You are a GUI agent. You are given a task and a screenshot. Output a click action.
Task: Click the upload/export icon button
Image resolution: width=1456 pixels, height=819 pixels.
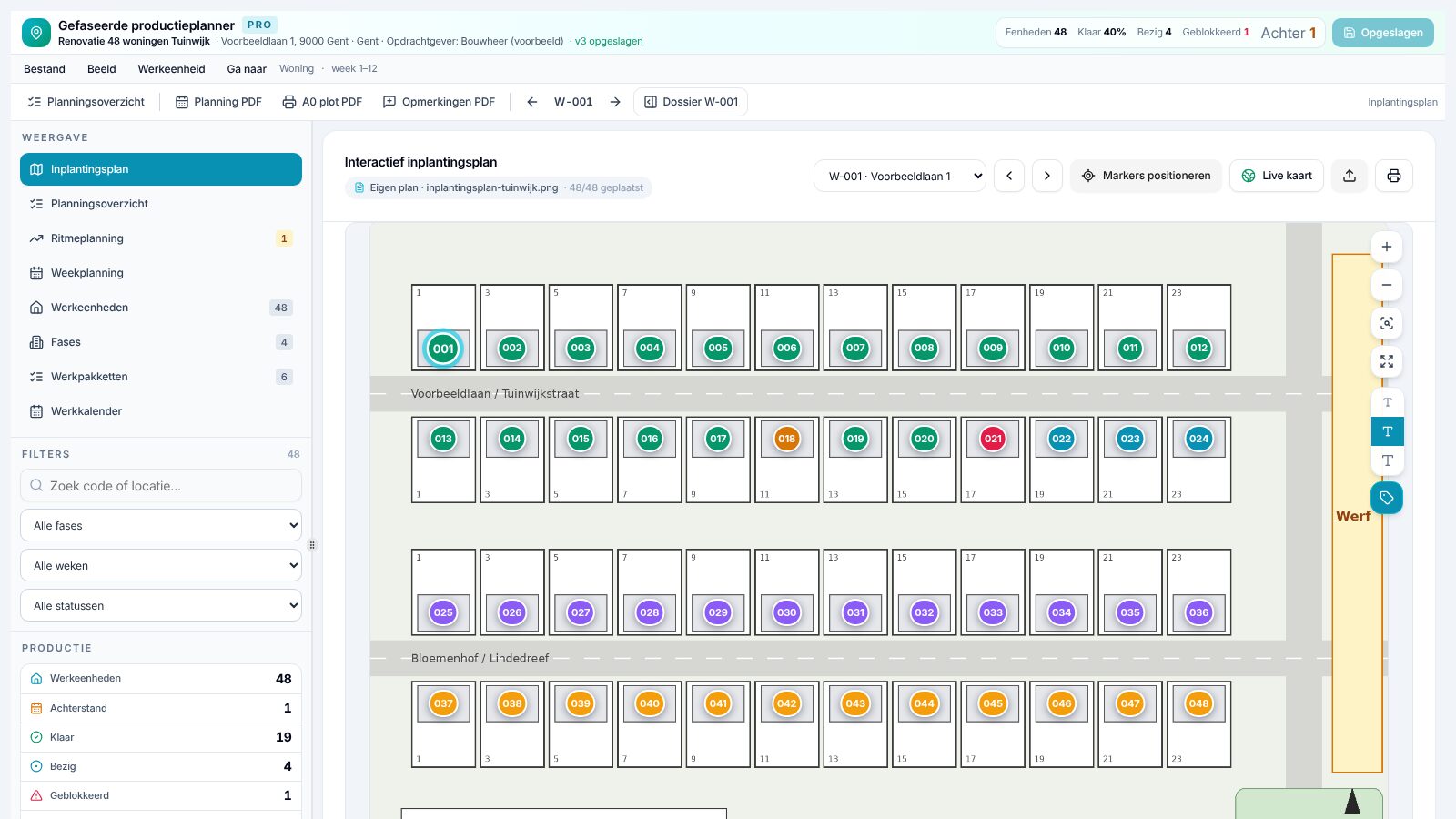pyautogui.click(x=1350, y=176)
